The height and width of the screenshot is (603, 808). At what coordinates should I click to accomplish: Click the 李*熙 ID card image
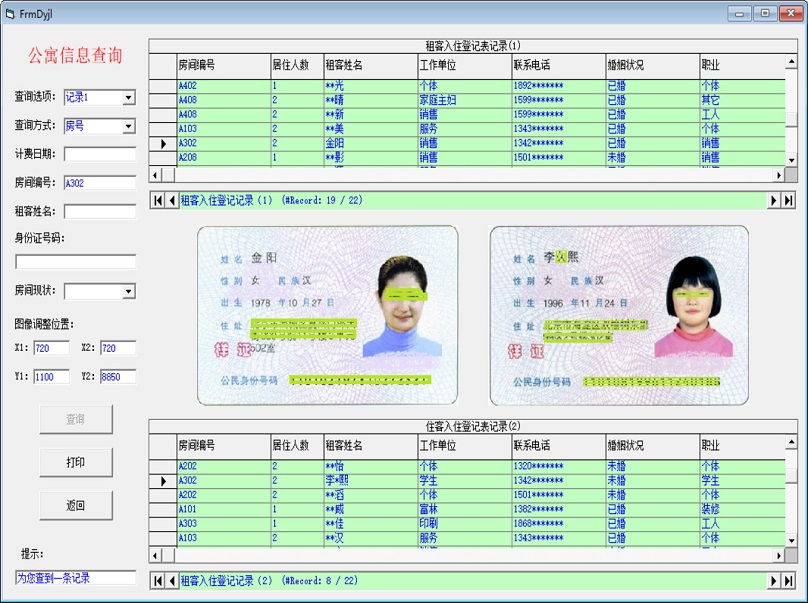click(x=619, y=315)
